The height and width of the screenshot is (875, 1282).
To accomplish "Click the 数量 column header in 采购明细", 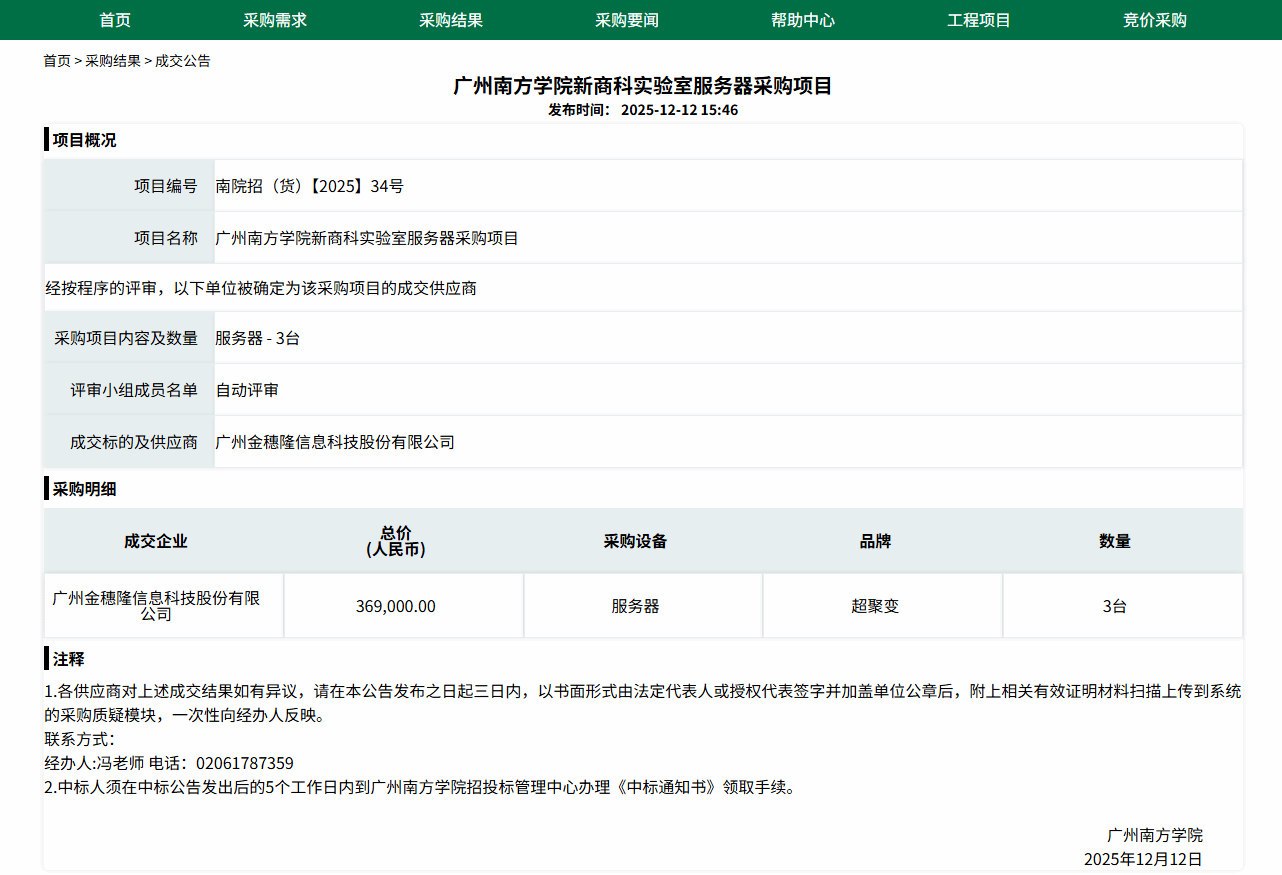I will click(x=1115, y=541).
